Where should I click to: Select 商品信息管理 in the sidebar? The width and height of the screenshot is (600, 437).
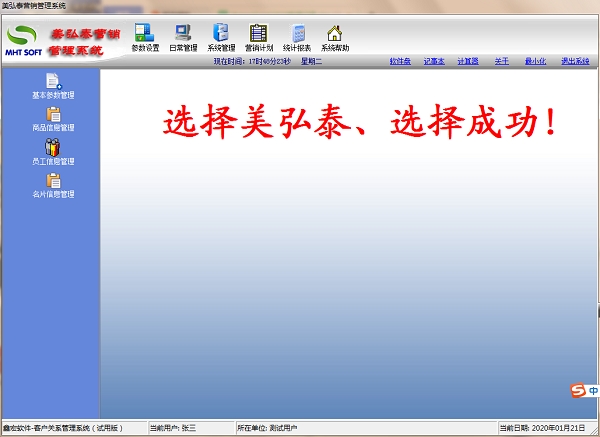tap(53, 119)
